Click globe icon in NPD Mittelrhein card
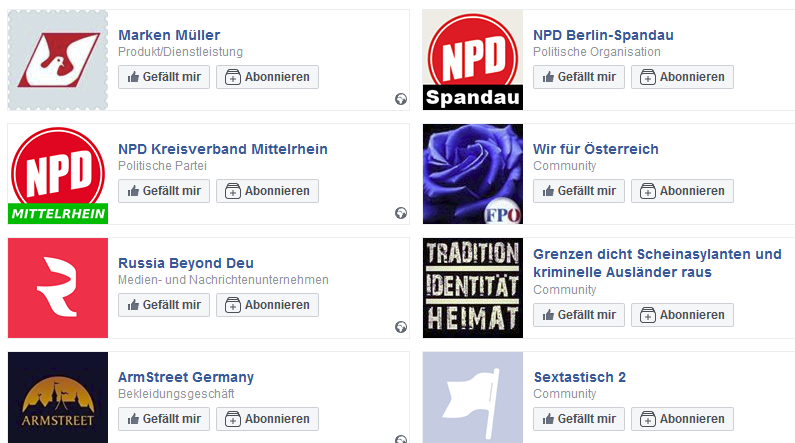The image size is (795, 443). coord(401,212)
